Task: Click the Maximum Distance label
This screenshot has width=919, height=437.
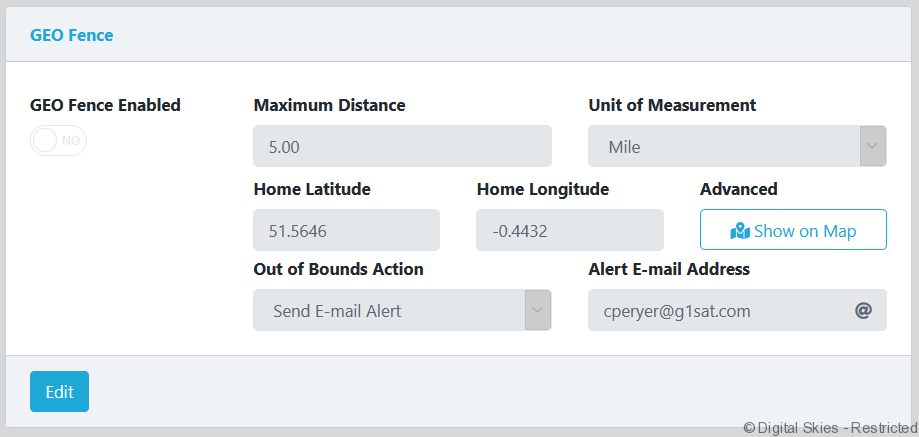Action: (329, 105)
